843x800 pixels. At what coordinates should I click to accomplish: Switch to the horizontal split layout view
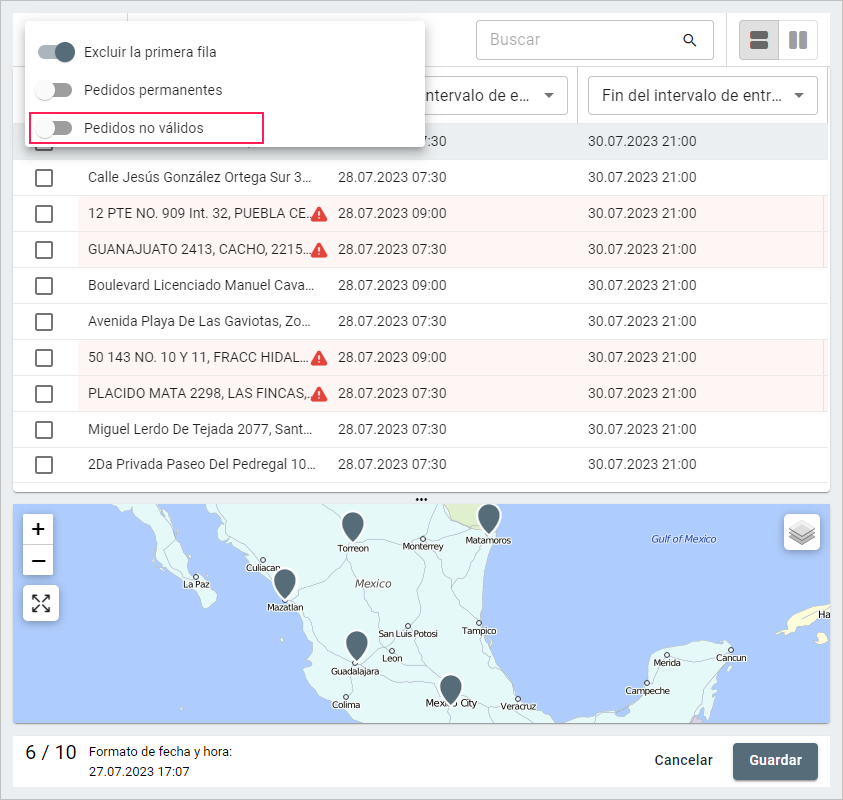pyautogui.click(x=759, y=40)
